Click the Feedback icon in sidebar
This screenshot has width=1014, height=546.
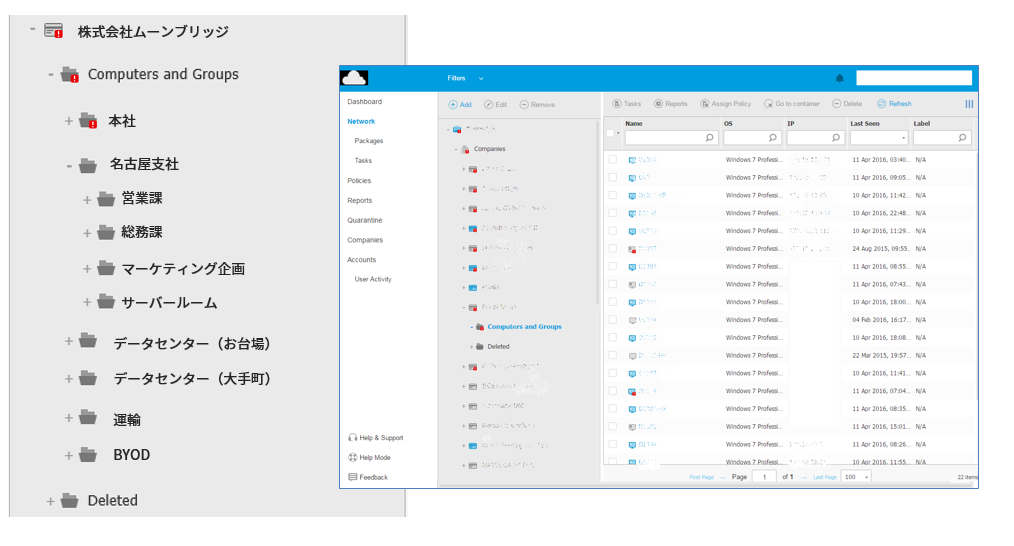352,477
